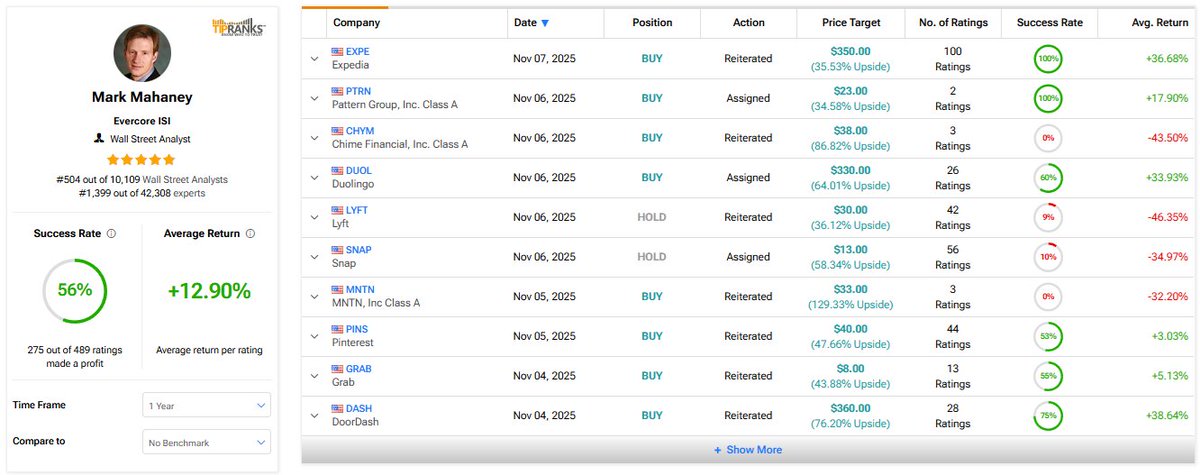The height and width of the screenshot is (475, 1200).
Task: Click the Success Rate info icon
Action: [x=111, y=234]
